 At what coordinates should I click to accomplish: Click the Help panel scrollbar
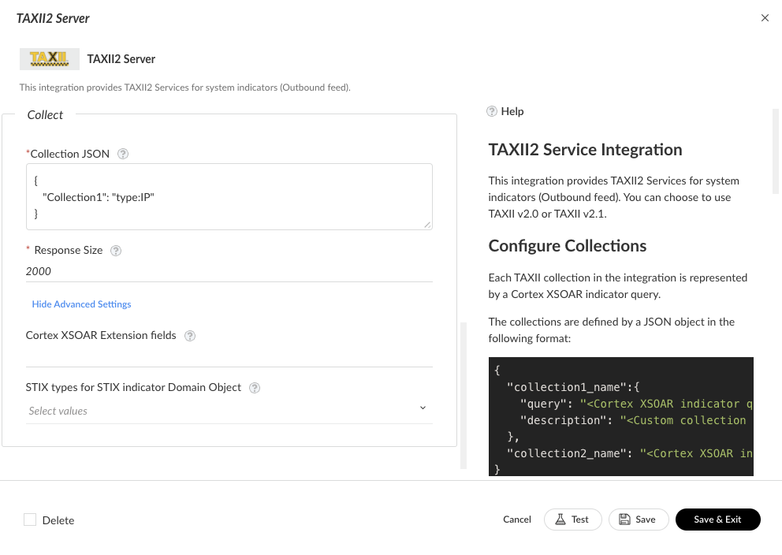click(776, 150)
